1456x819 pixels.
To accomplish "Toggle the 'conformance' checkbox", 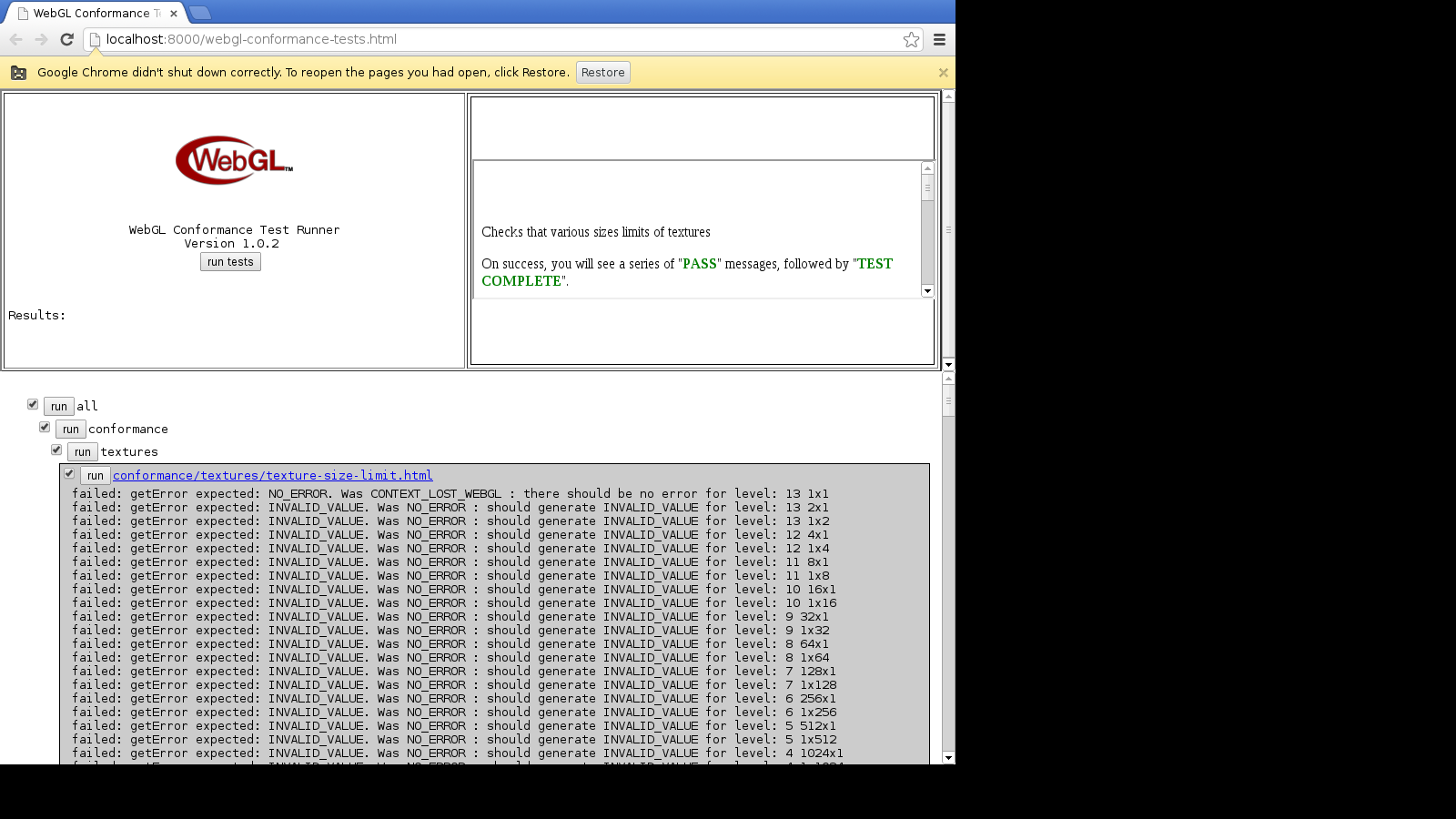I will point(45,427).
